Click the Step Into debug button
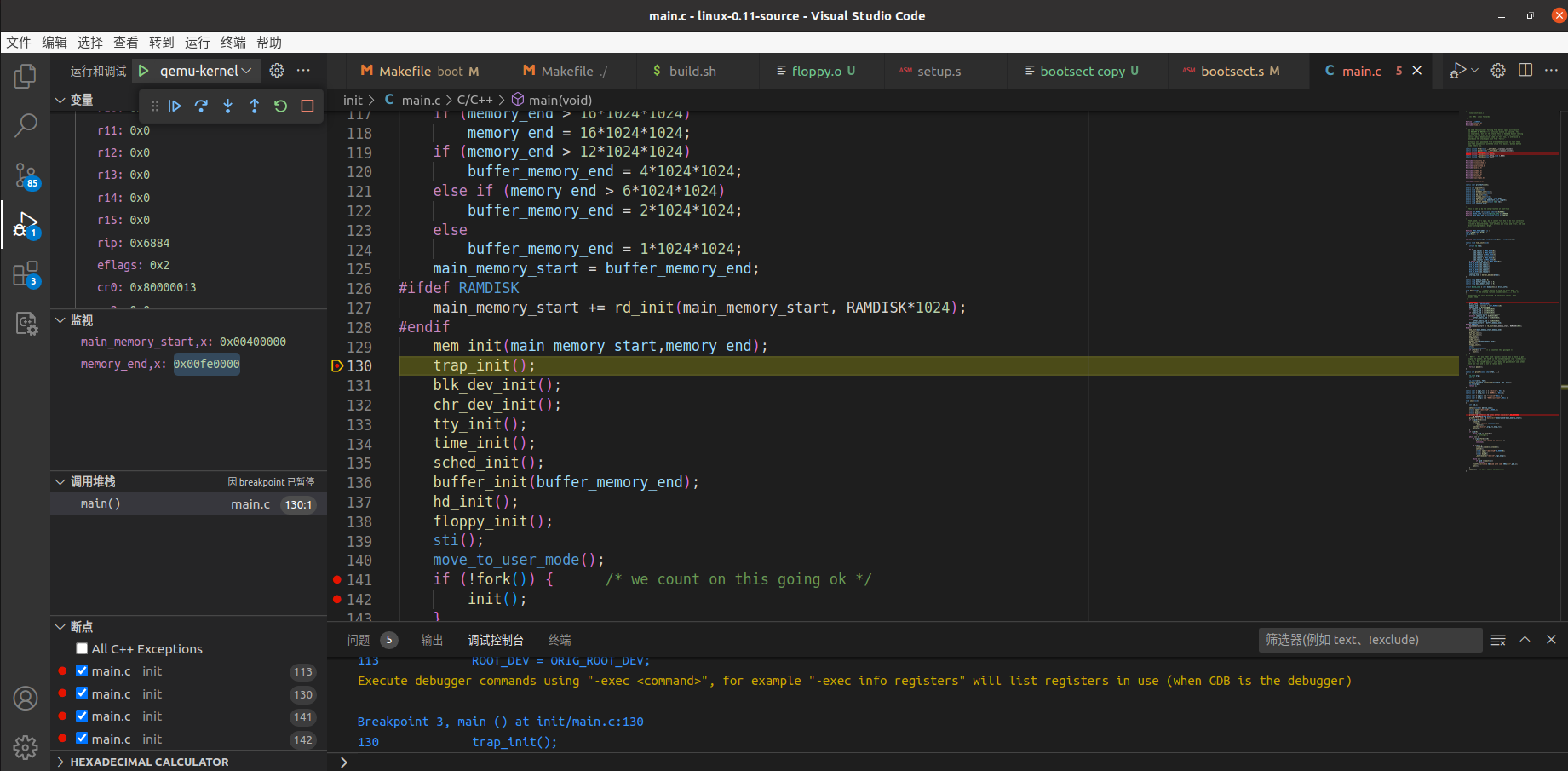1568x771 pixels. click(227, 106)
